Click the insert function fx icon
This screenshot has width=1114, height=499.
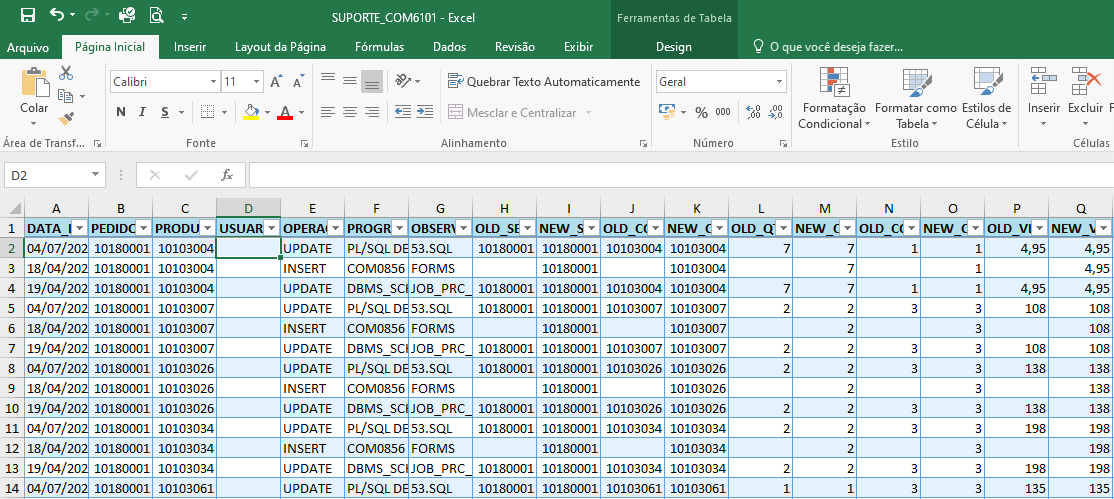click(227, 175)
